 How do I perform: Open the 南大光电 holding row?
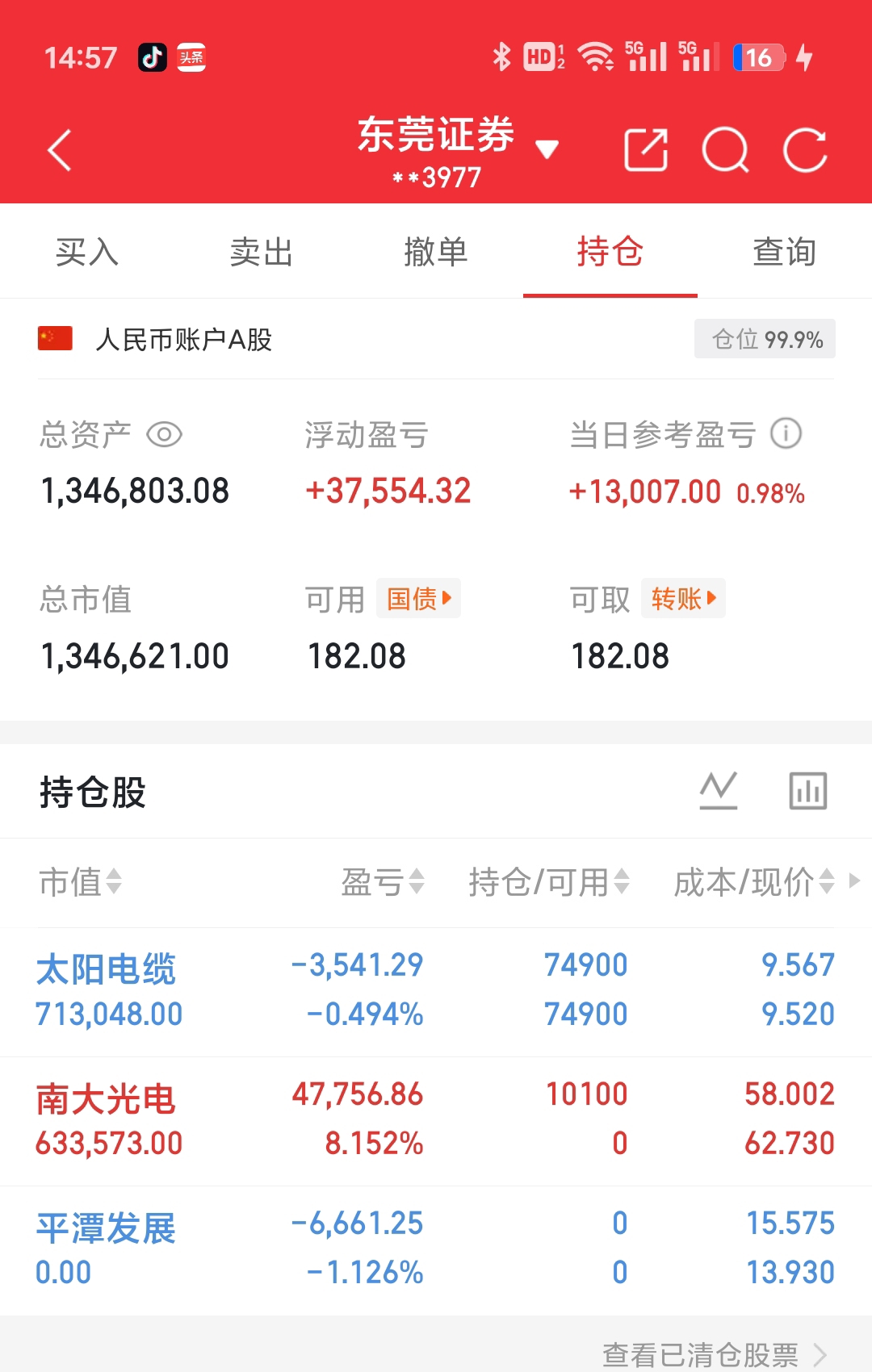click(x=436, y=1121)
